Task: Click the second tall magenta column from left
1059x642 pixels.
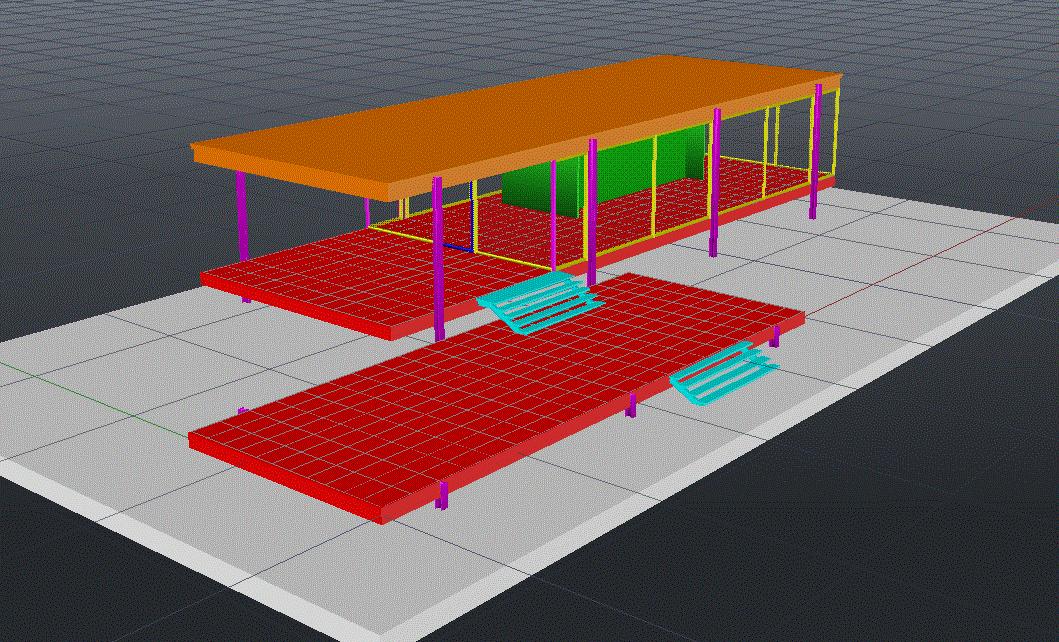Action: point(438,260)
